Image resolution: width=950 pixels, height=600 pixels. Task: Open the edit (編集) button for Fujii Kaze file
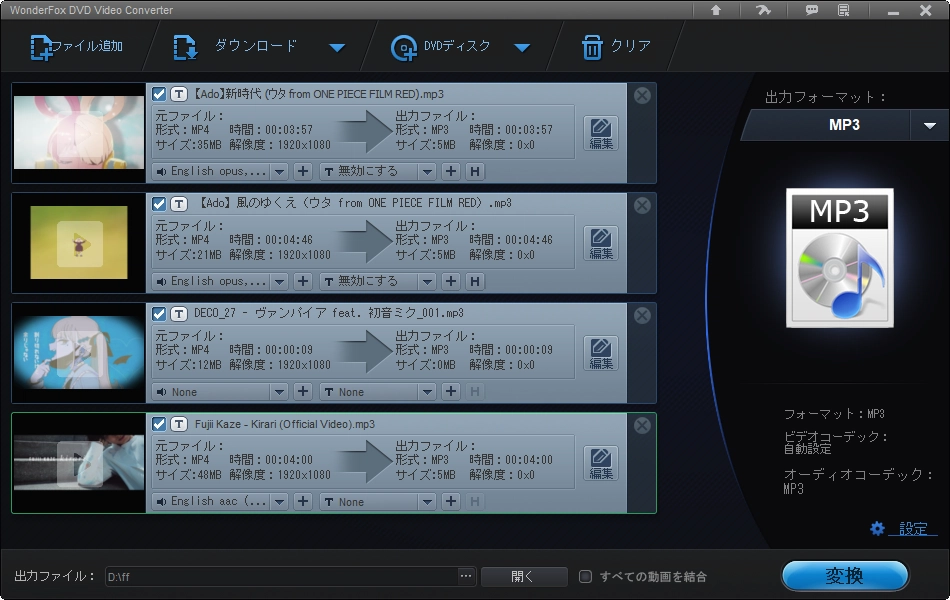601,463
